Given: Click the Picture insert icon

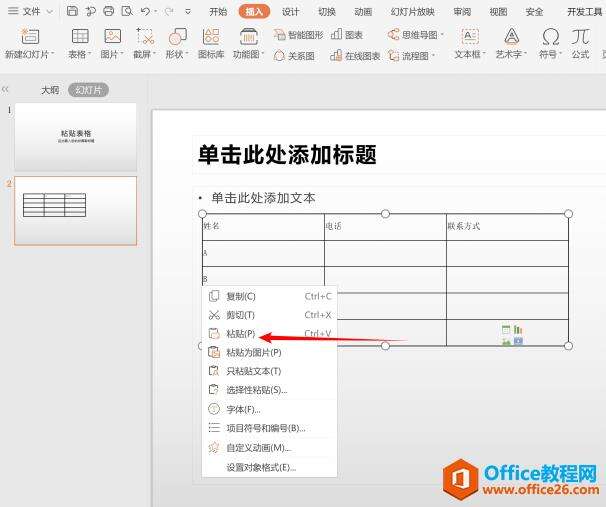Looking at the screenshot, I should tap(112, 36).
